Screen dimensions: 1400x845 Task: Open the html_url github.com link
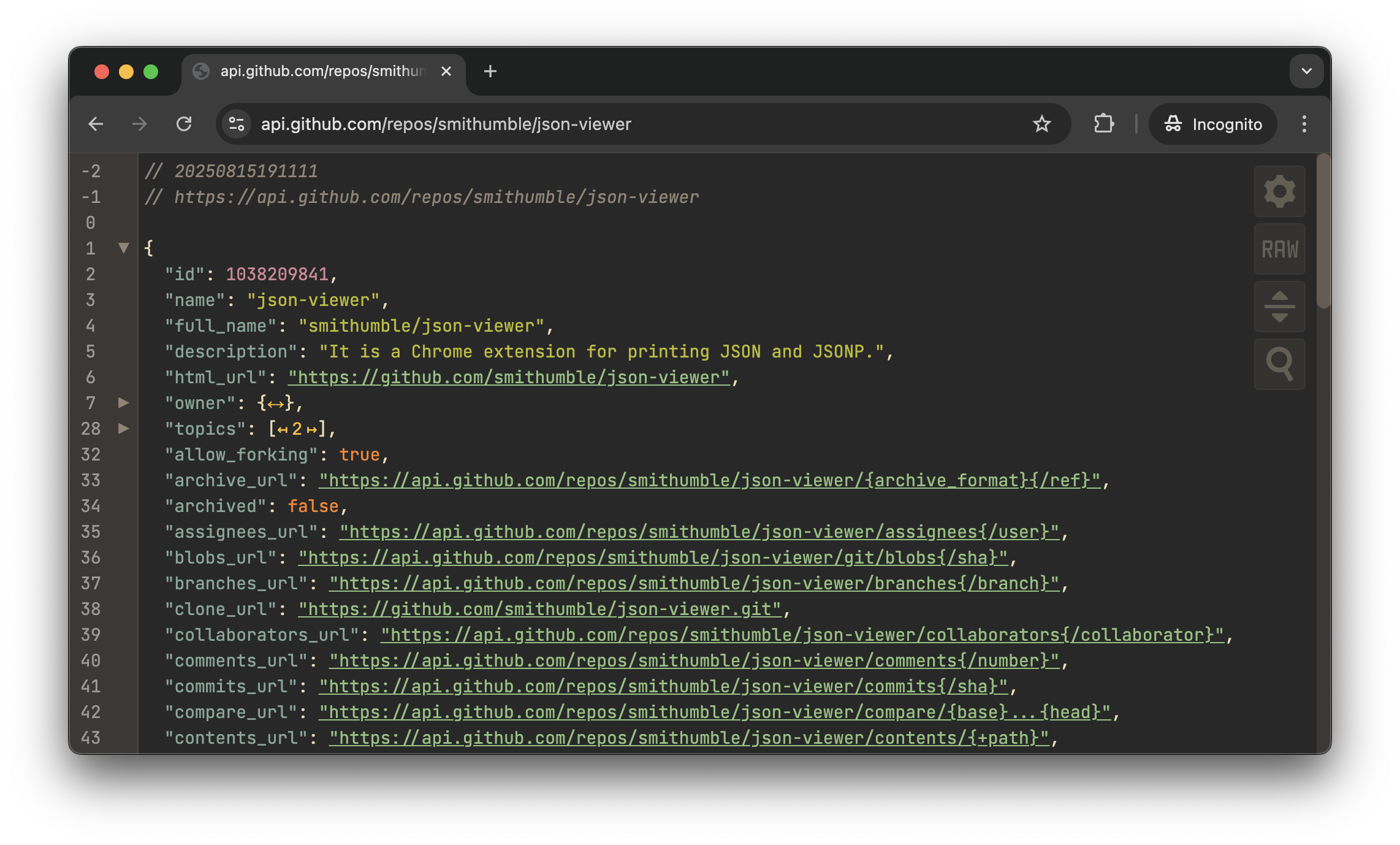pos(509,378)
